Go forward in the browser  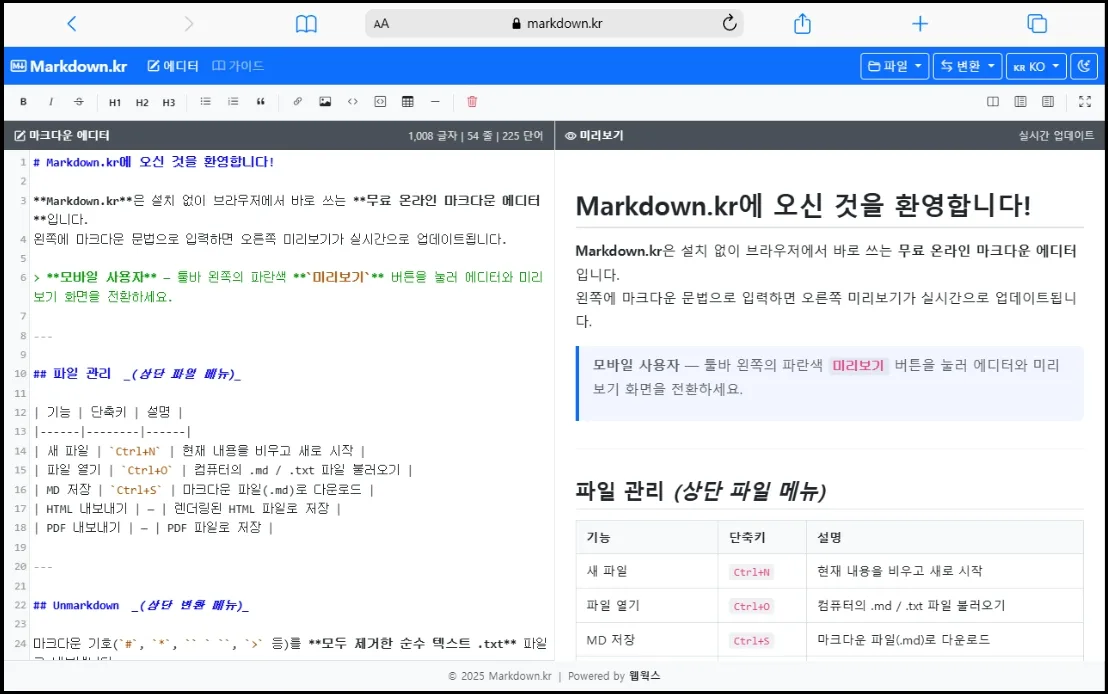[x=189, y=24]
